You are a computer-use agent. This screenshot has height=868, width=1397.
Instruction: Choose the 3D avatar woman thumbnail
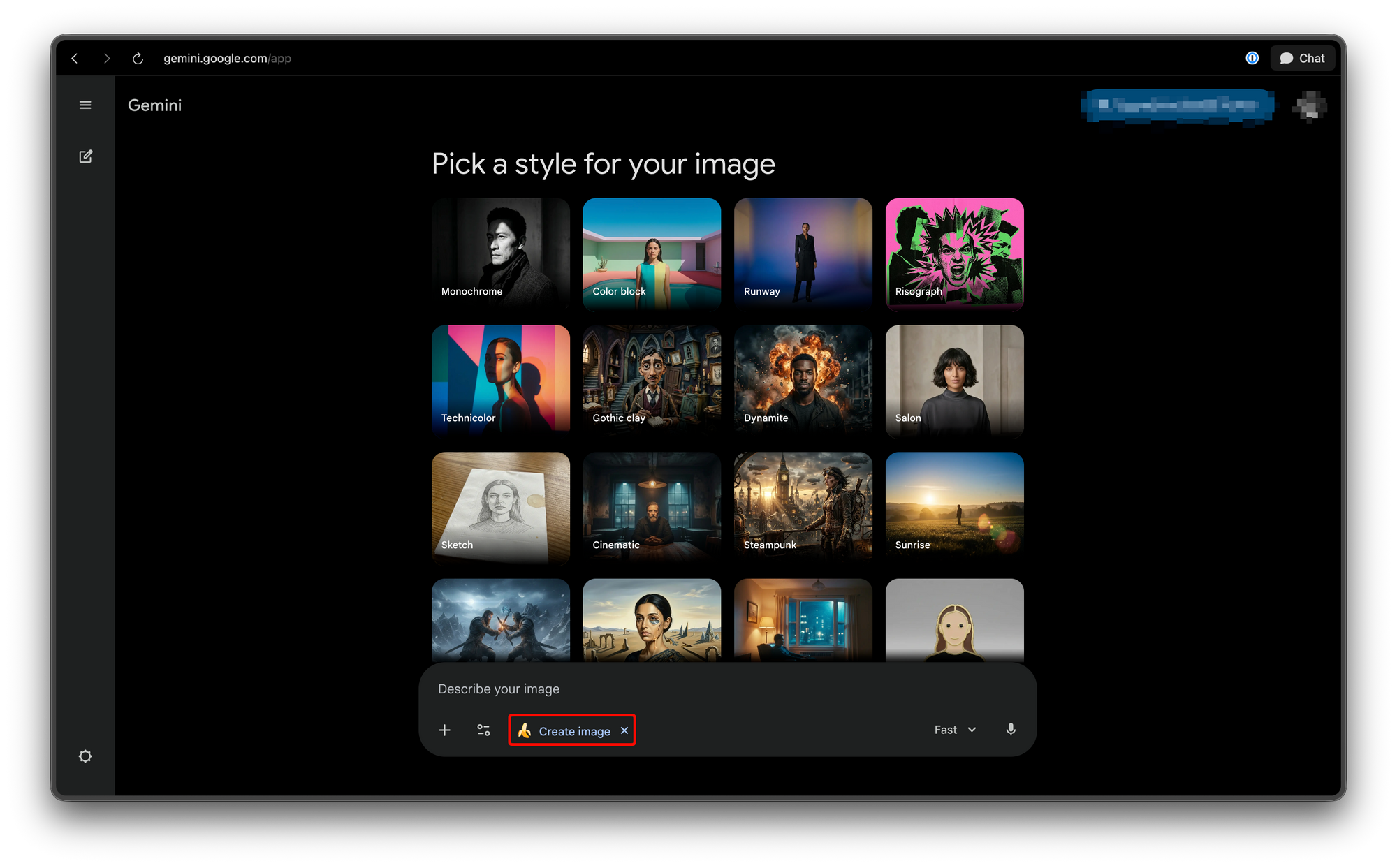(955, 620)
